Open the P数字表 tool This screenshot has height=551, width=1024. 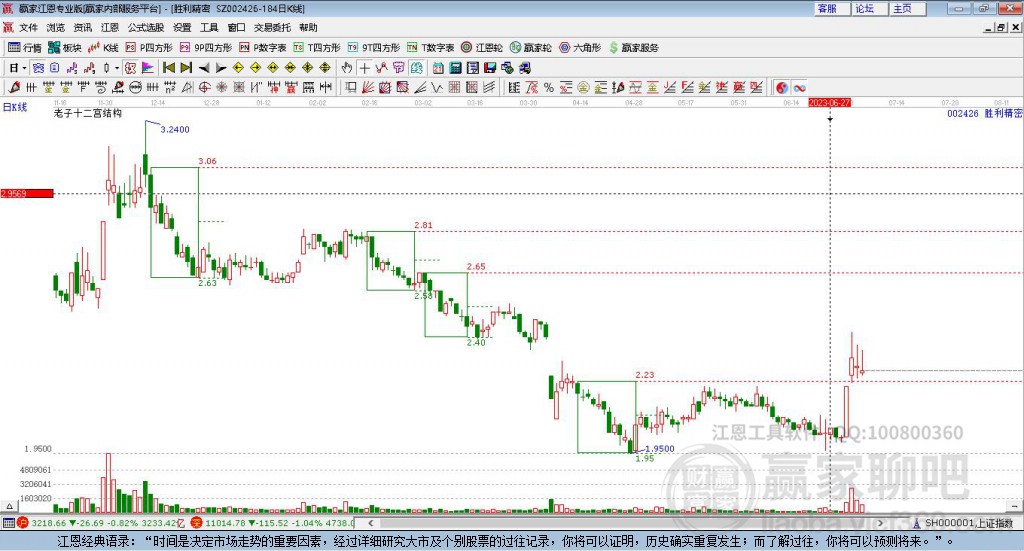(263, 48)
